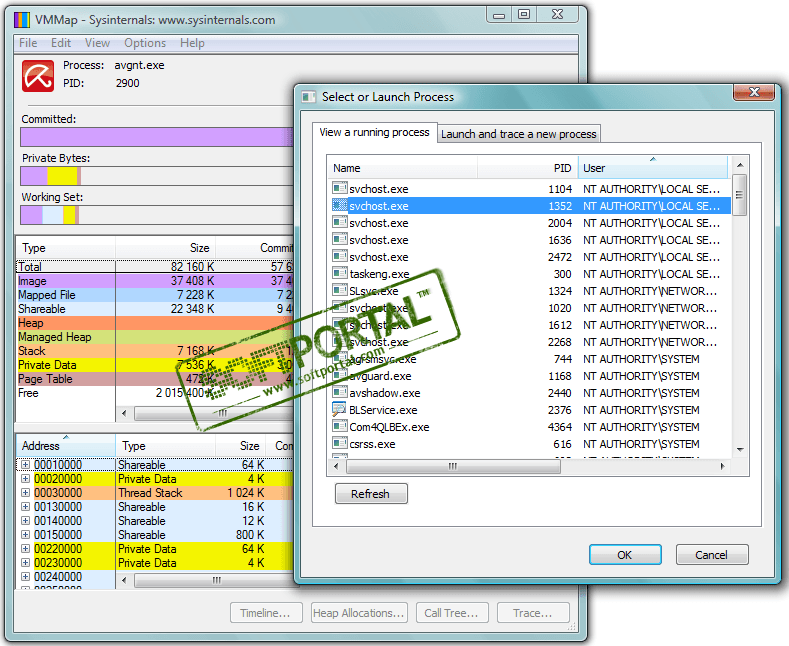
Task: Open the View menu
Action: click(x=97, y=43)
